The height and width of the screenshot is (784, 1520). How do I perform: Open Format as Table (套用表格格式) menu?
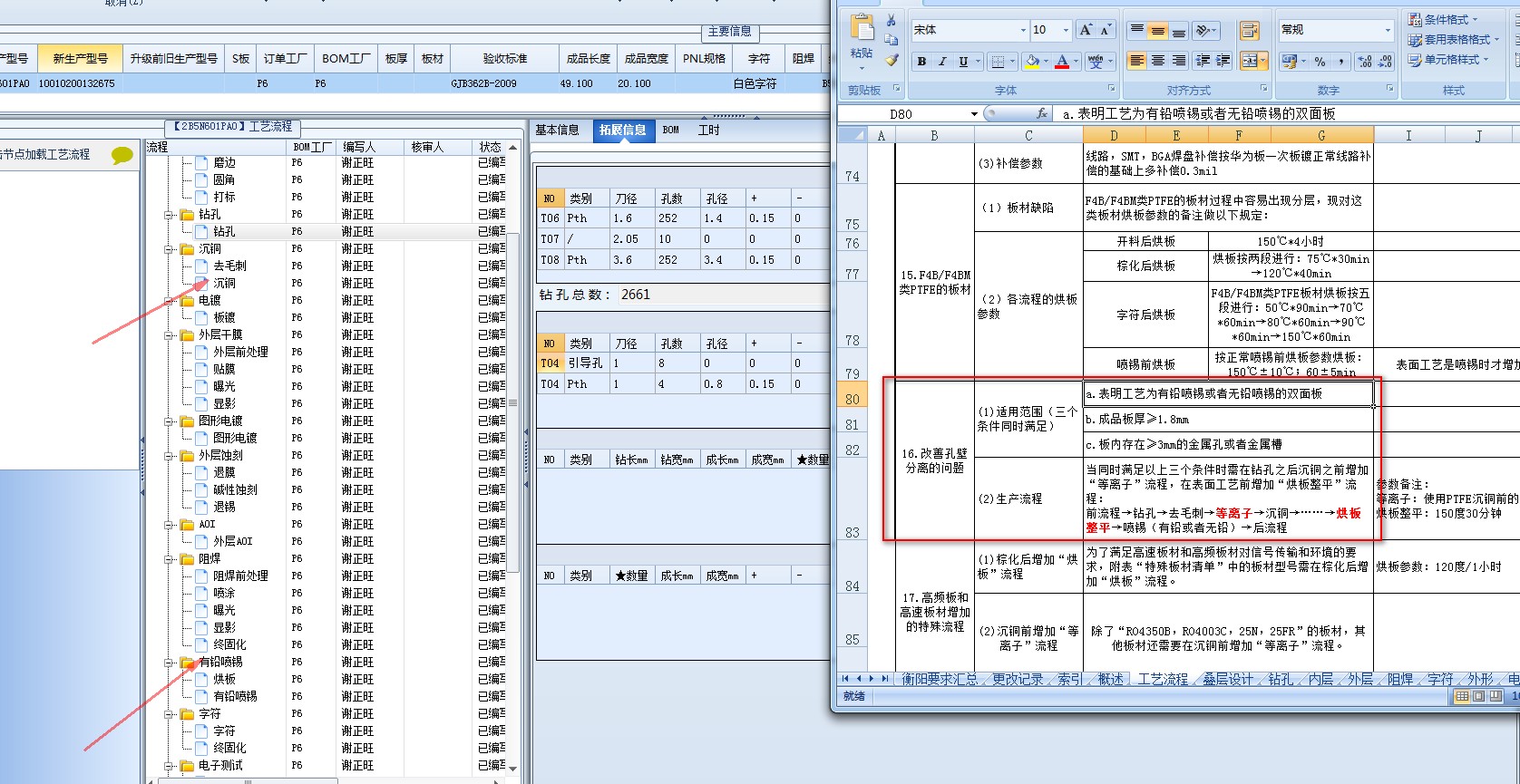click(1454, 39)
